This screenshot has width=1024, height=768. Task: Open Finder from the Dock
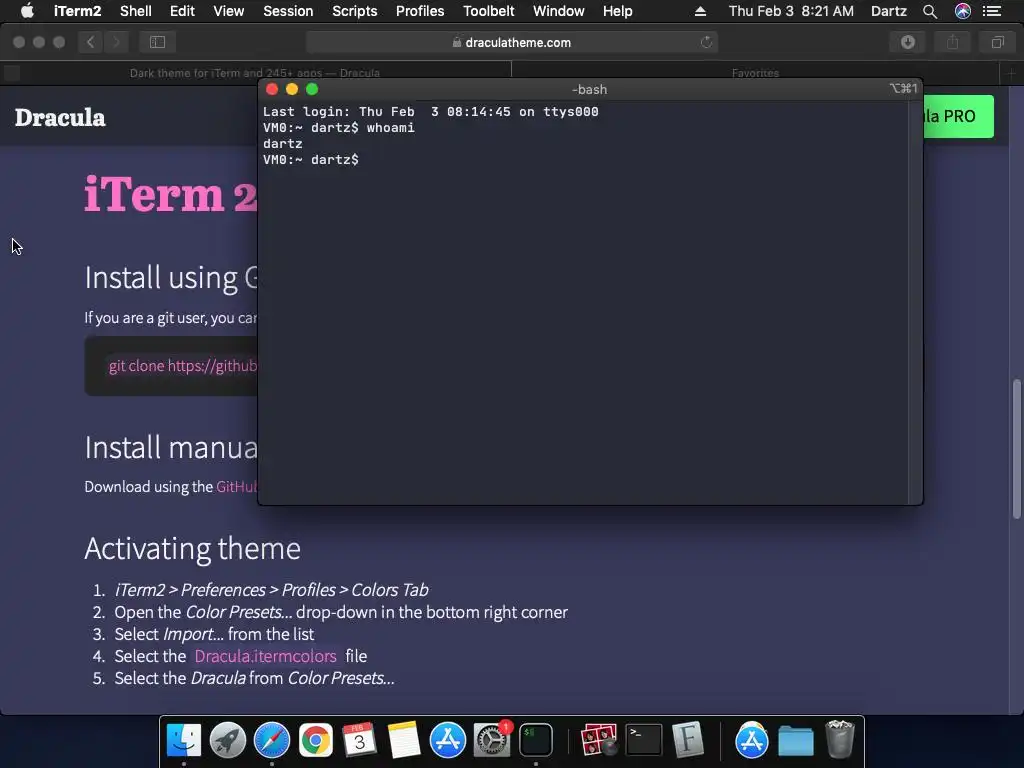tap(184, 740)
